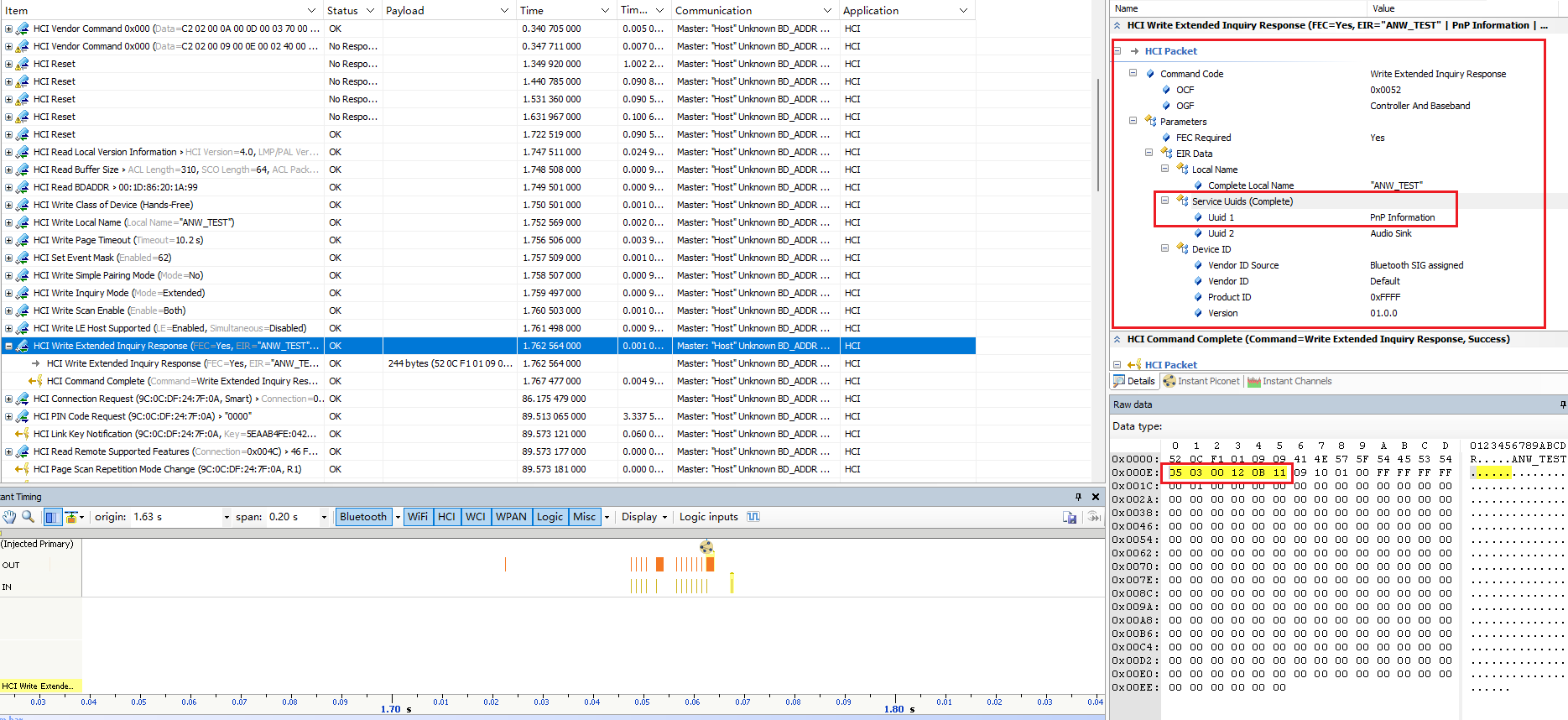Click the follow-latest icon at far right of timing toolbar
Viewport: 1568px width, 720px height.
[x=1094, y=517]
